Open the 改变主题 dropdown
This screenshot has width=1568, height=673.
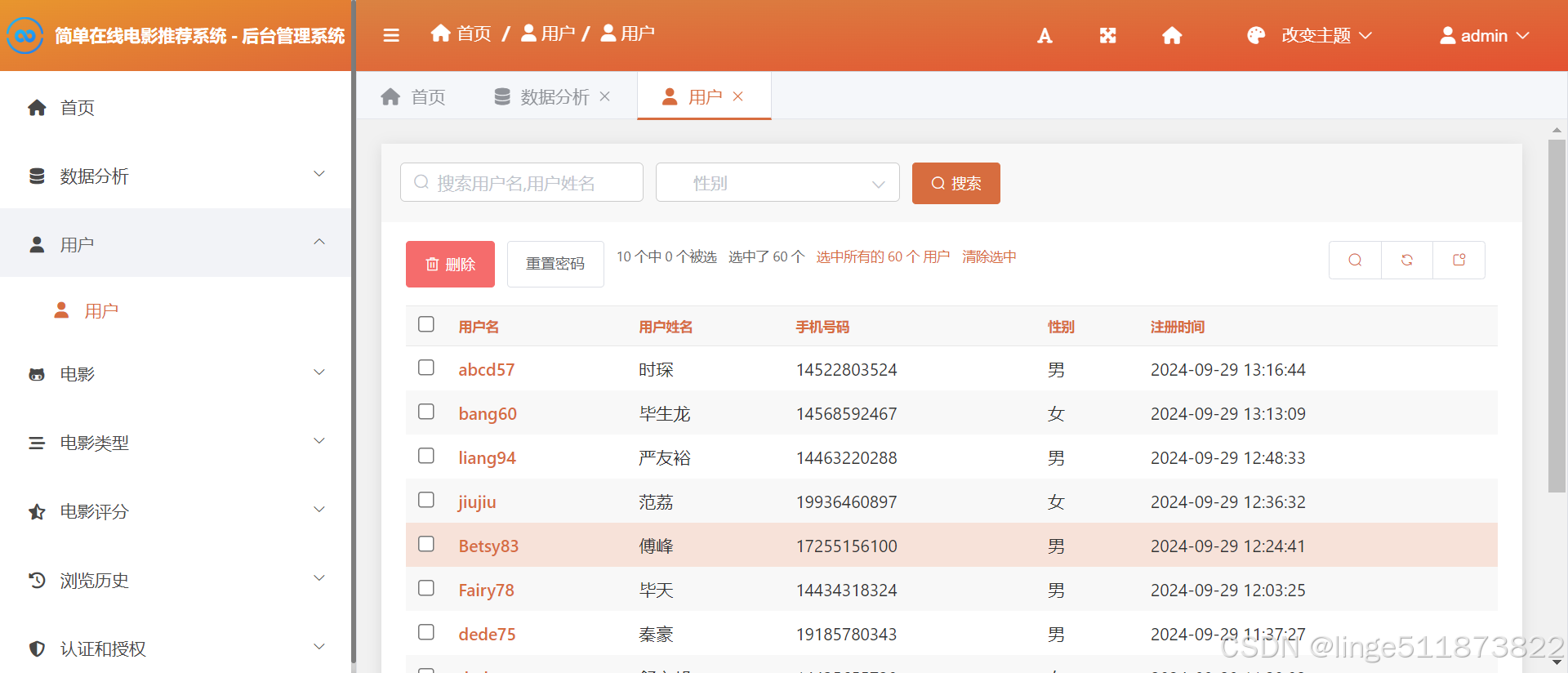[1310, 35]
